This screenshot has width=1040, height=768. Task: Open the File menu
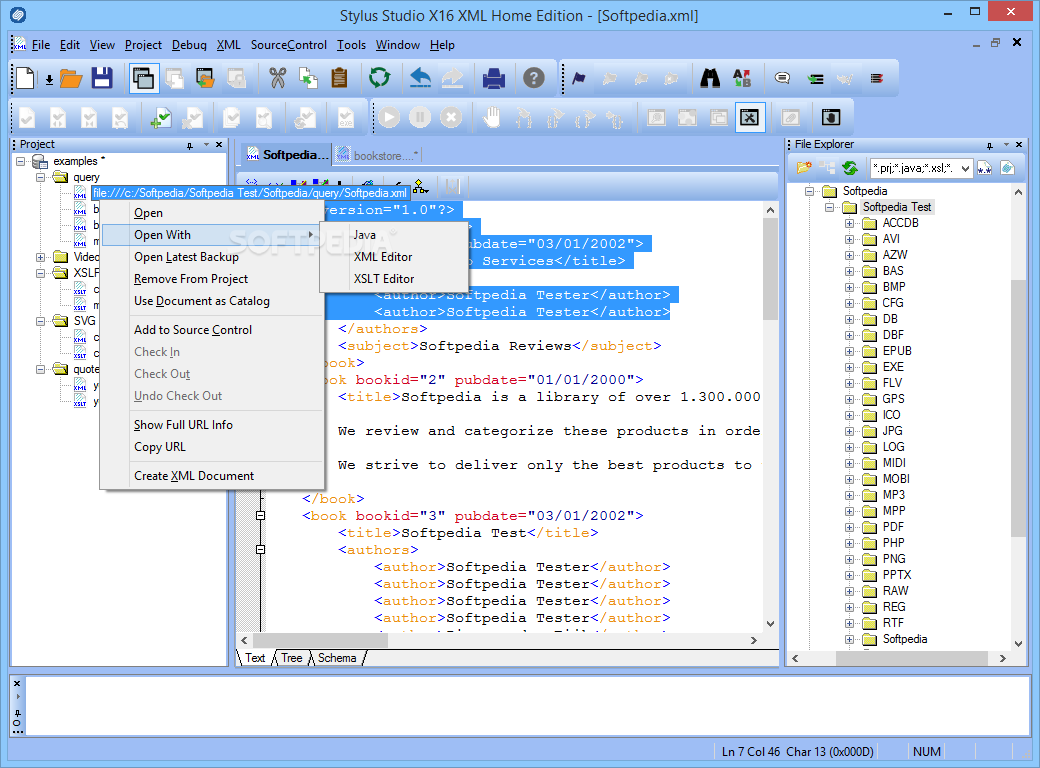pyautogui.click(x=40, y=45)
